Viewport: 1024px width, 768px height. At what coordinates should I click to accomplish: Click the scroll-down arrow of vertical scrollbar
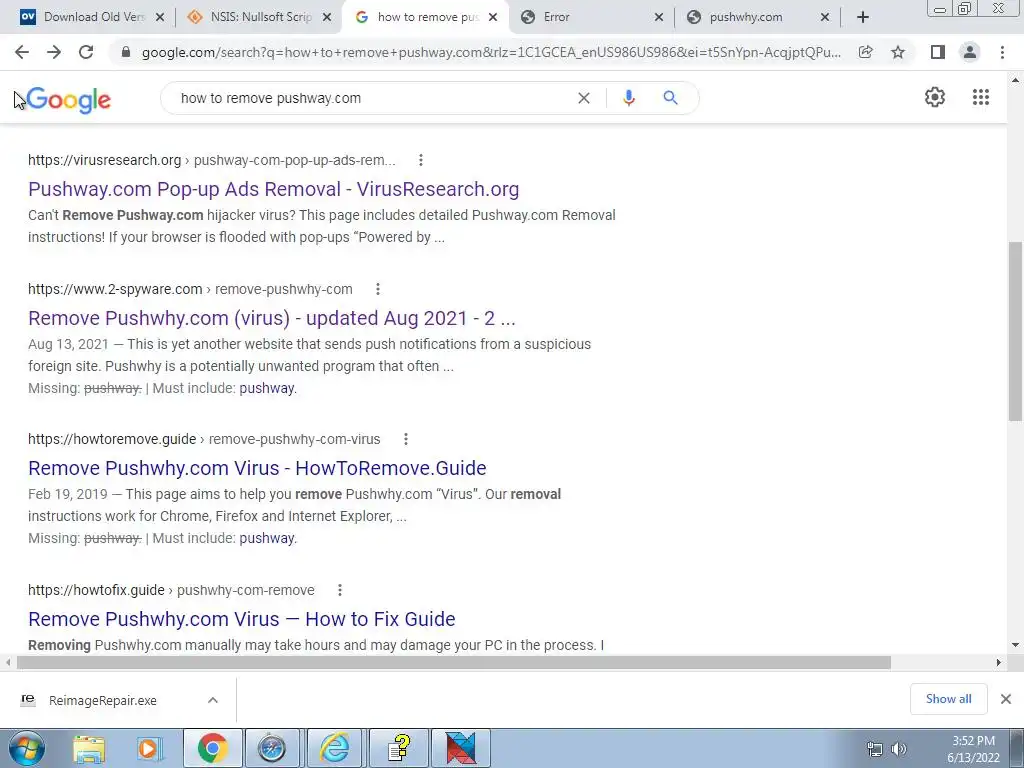click(x=1015, y=645)
